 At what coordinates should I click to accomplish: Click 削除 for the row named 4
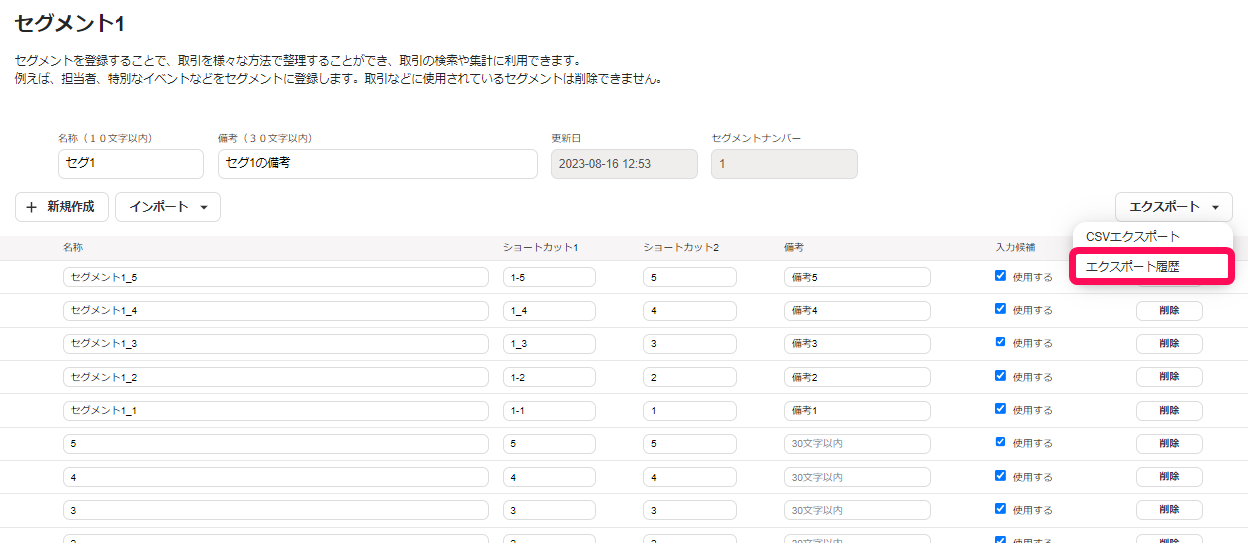1169,477
